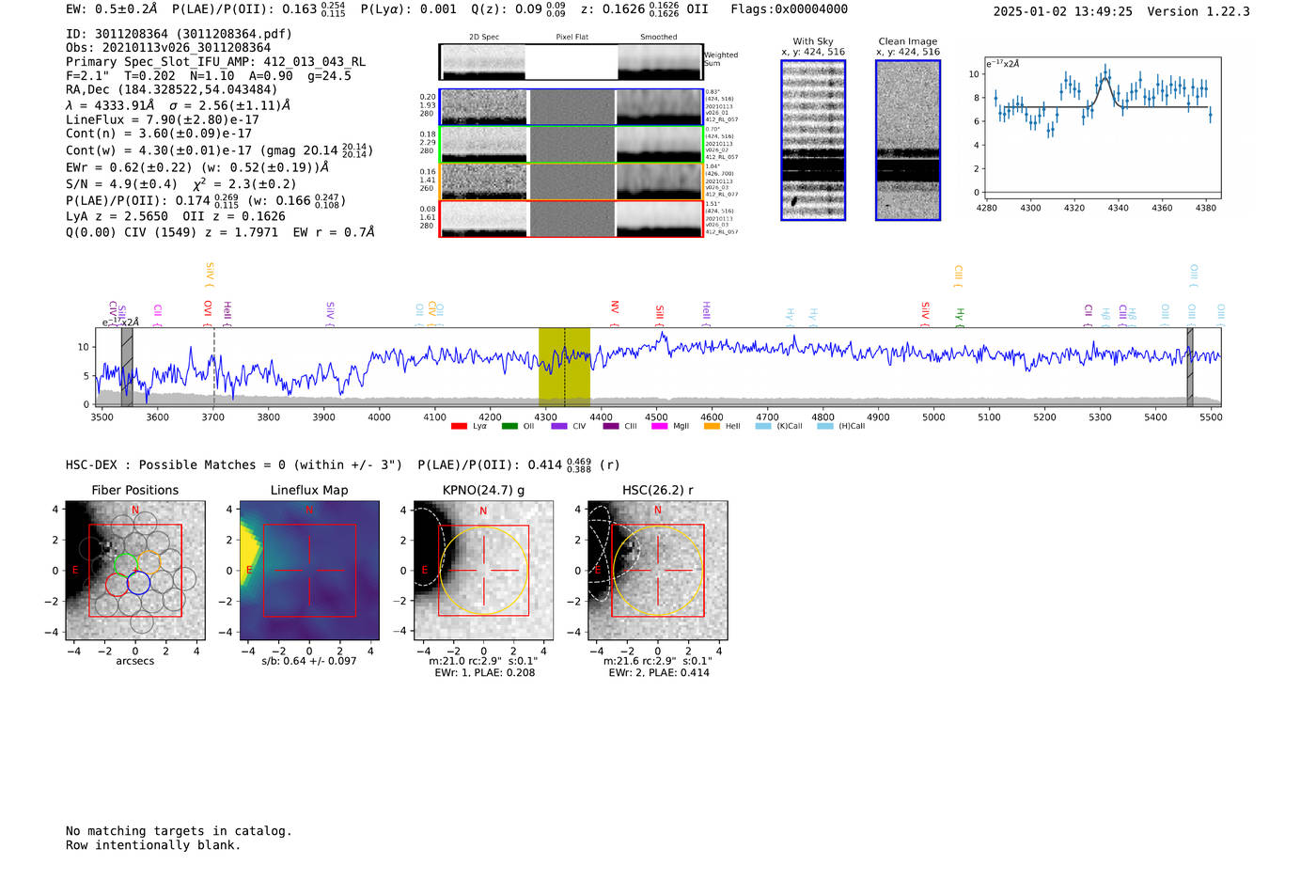This screenshot has width=1316, height=896.
Task: Select the red-framed 2D spectrum row
Action: click(x=571, y=219)
